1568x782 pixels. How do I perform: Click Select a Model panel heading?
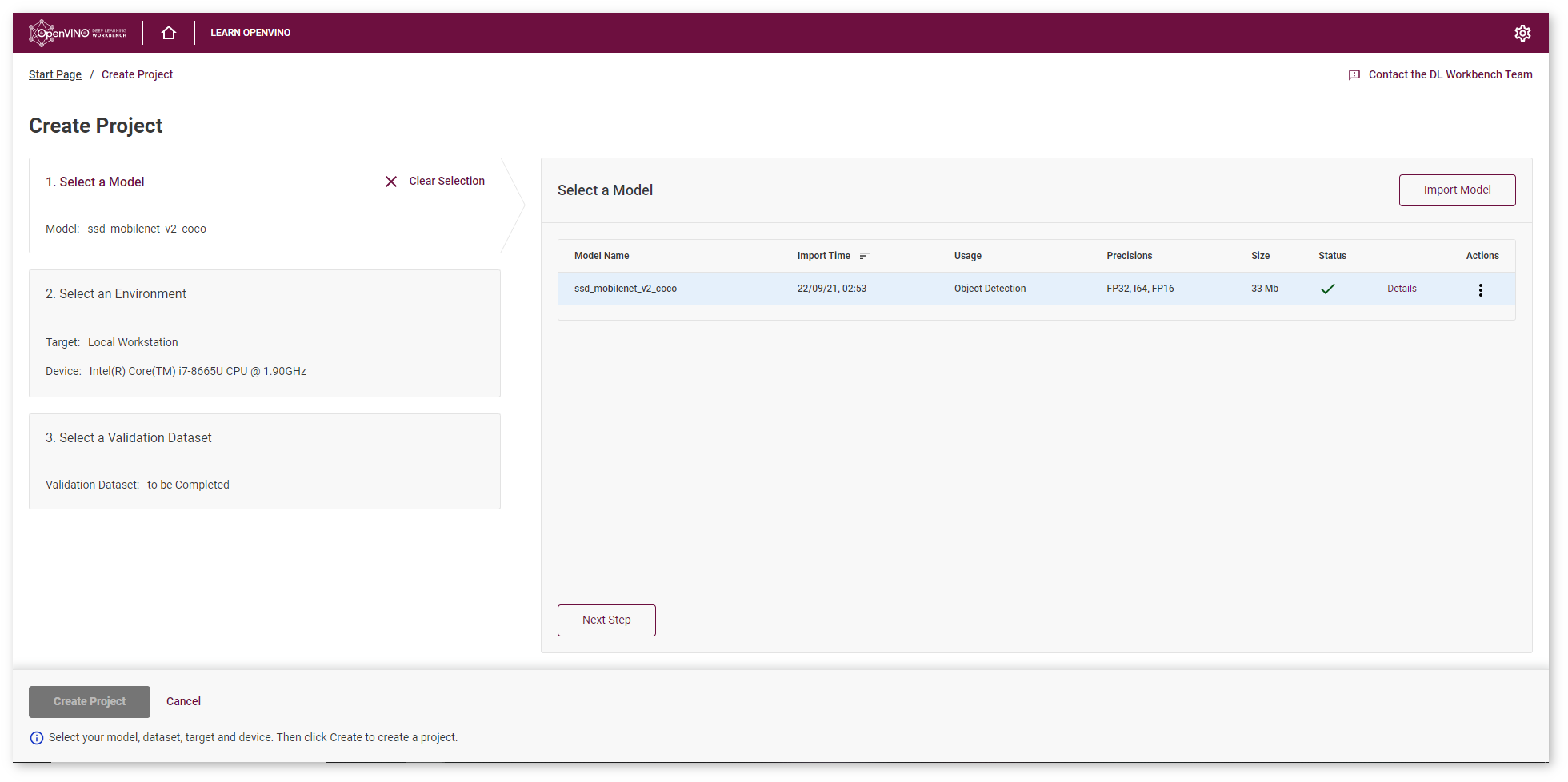point(605,190)
